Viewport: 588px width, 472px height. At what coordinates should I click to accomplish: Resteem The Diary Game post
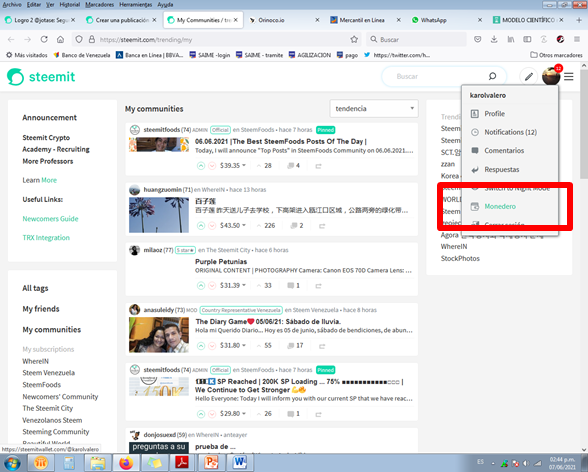click(322, 346)
